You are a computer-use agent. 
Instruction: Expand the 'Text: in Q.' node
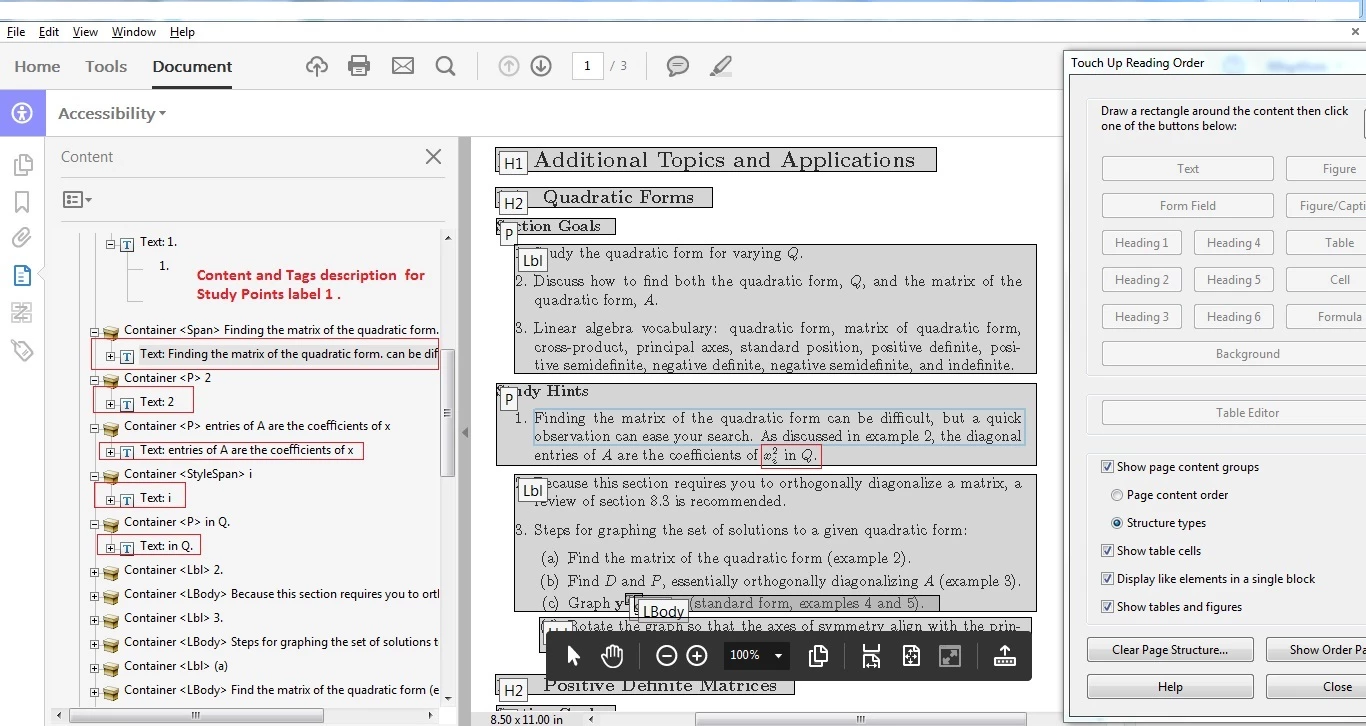pos(111,548)
